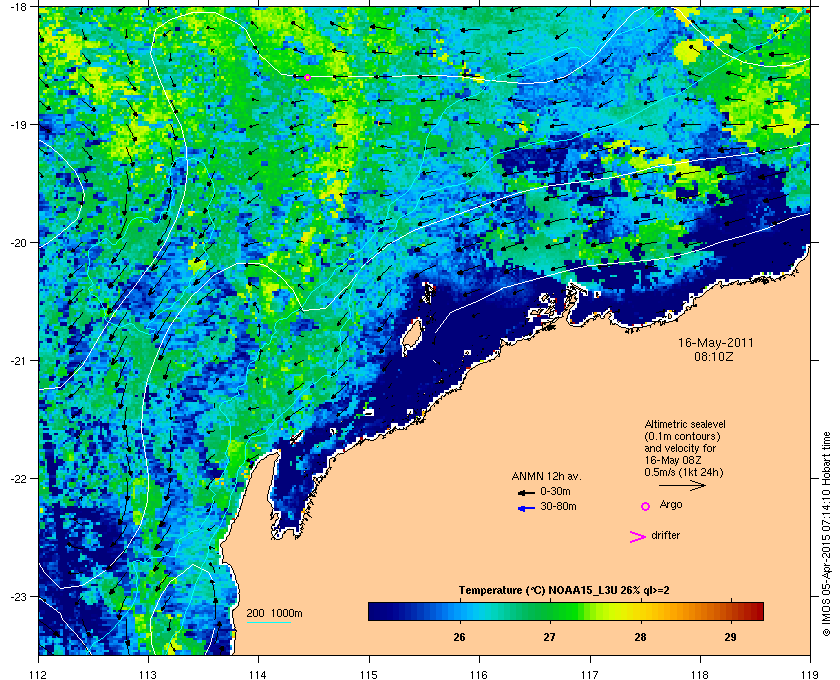Screen dimensions: 840x680
Task: Click the "drifter" legend label
Action: point(665,535)
